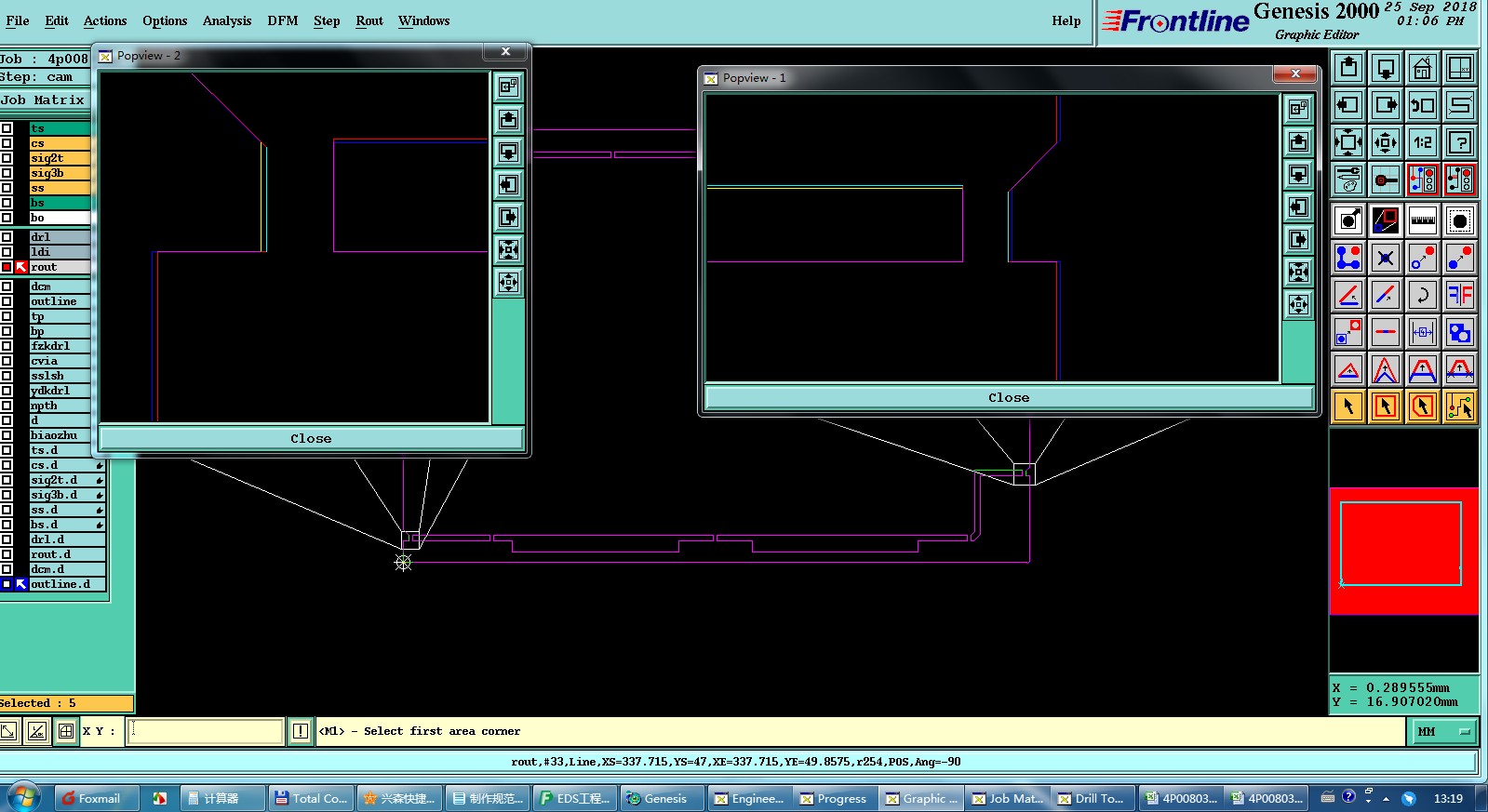Click the feature select arrow-circle icon

1348,220
